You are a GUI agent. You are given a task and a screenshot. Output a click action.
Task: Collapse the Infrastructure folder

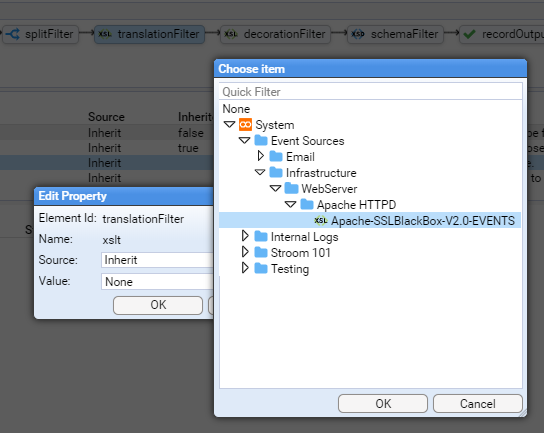260,172
